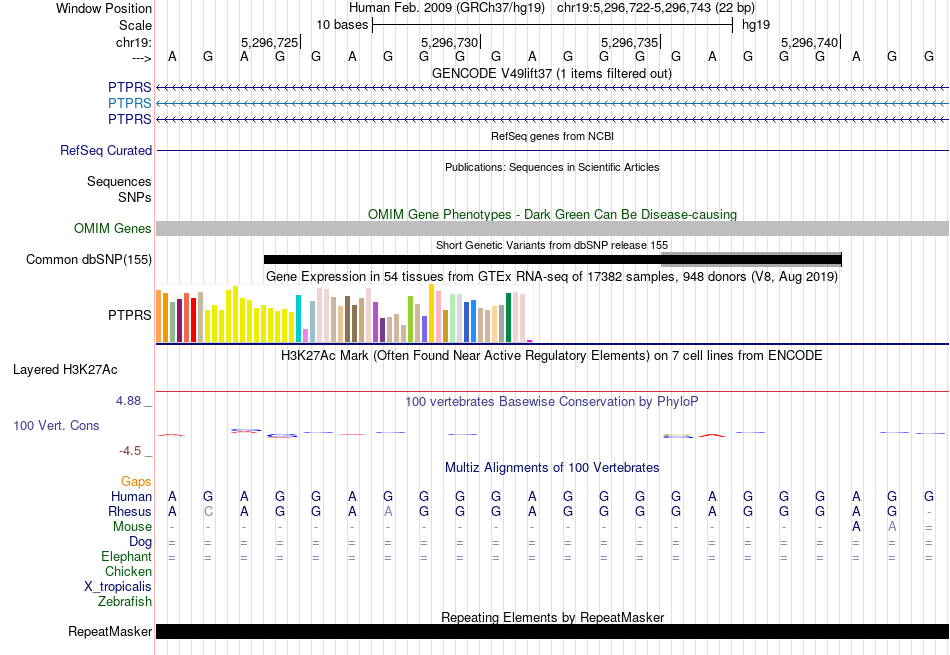
Task: Select the Mouse species row label
Action: (x=133, y=526)
